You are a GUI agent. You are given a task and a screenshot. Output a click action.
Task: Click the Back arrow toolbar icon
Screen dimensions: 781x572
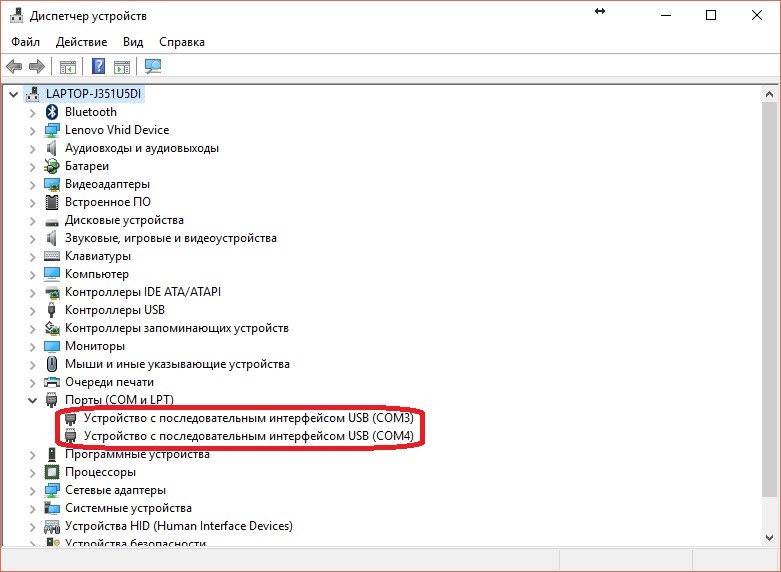click(14, 67)
